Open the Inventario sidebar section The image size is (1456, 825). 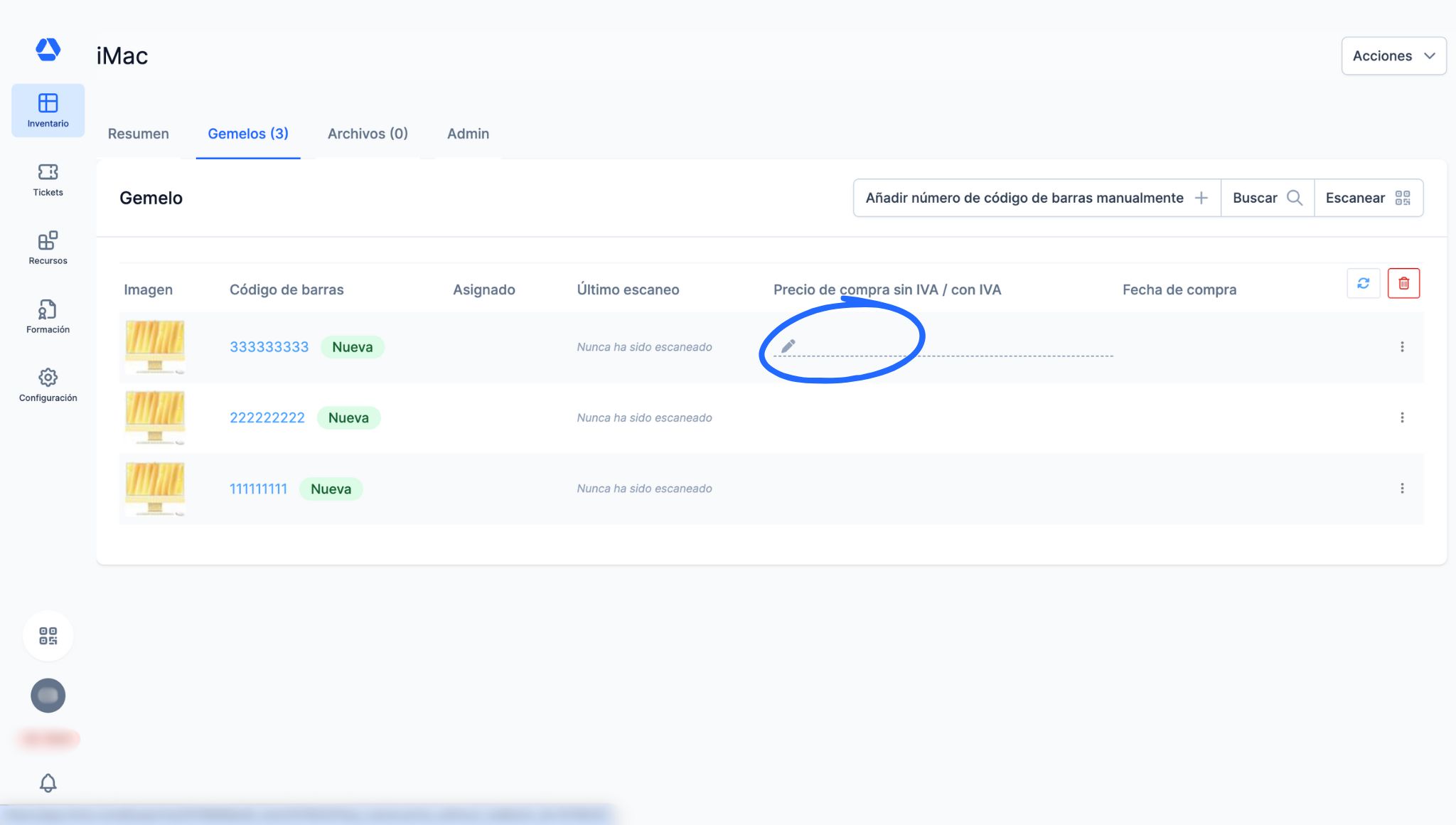tap(48, 110)
